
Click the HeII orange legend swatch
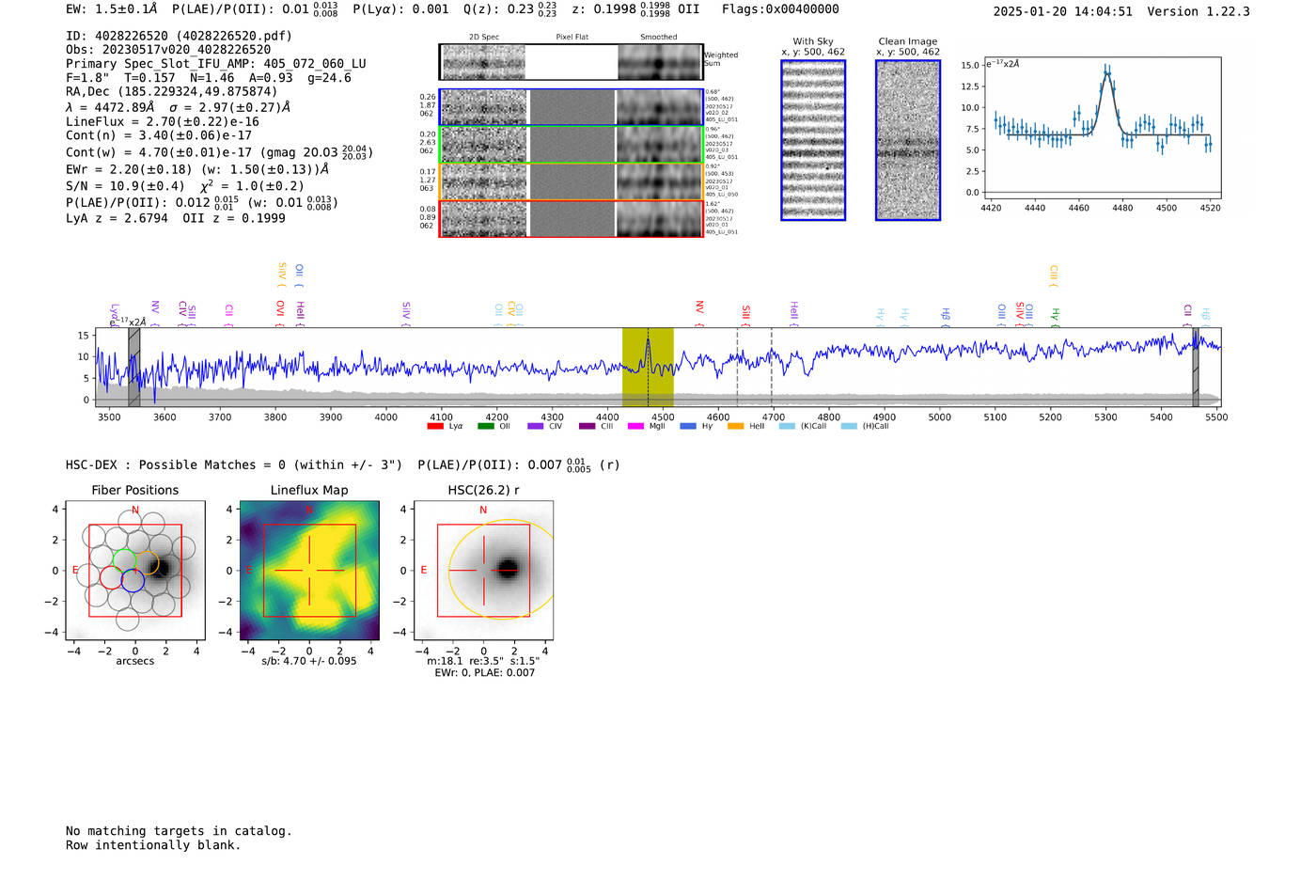(x=735, y=427)
